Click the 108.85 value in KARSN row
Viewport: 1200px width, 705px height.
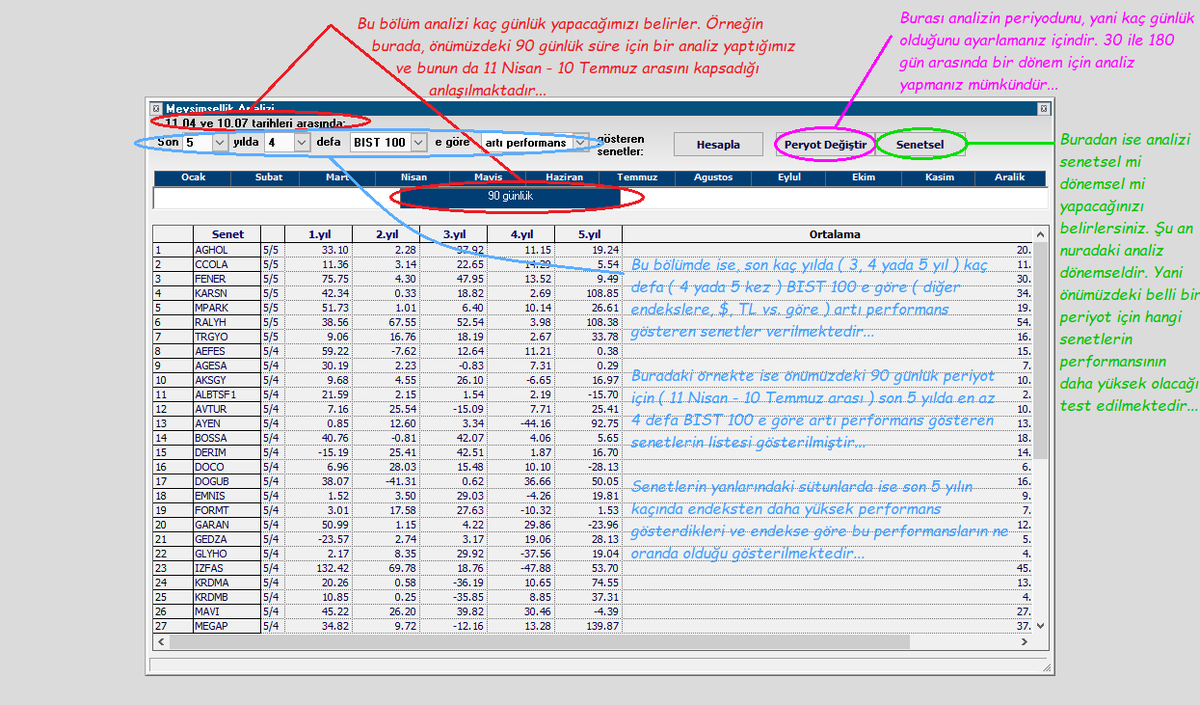601,293
